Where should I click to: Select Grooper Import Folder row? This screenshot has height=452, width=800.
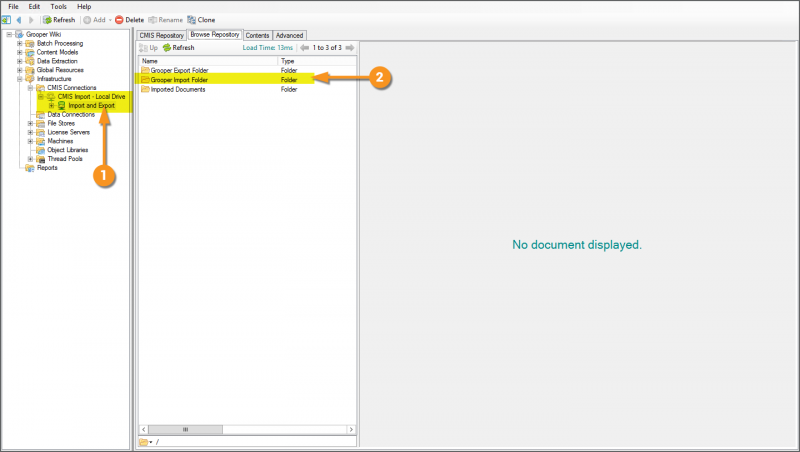pyautogui.click(x=247, y=80)
